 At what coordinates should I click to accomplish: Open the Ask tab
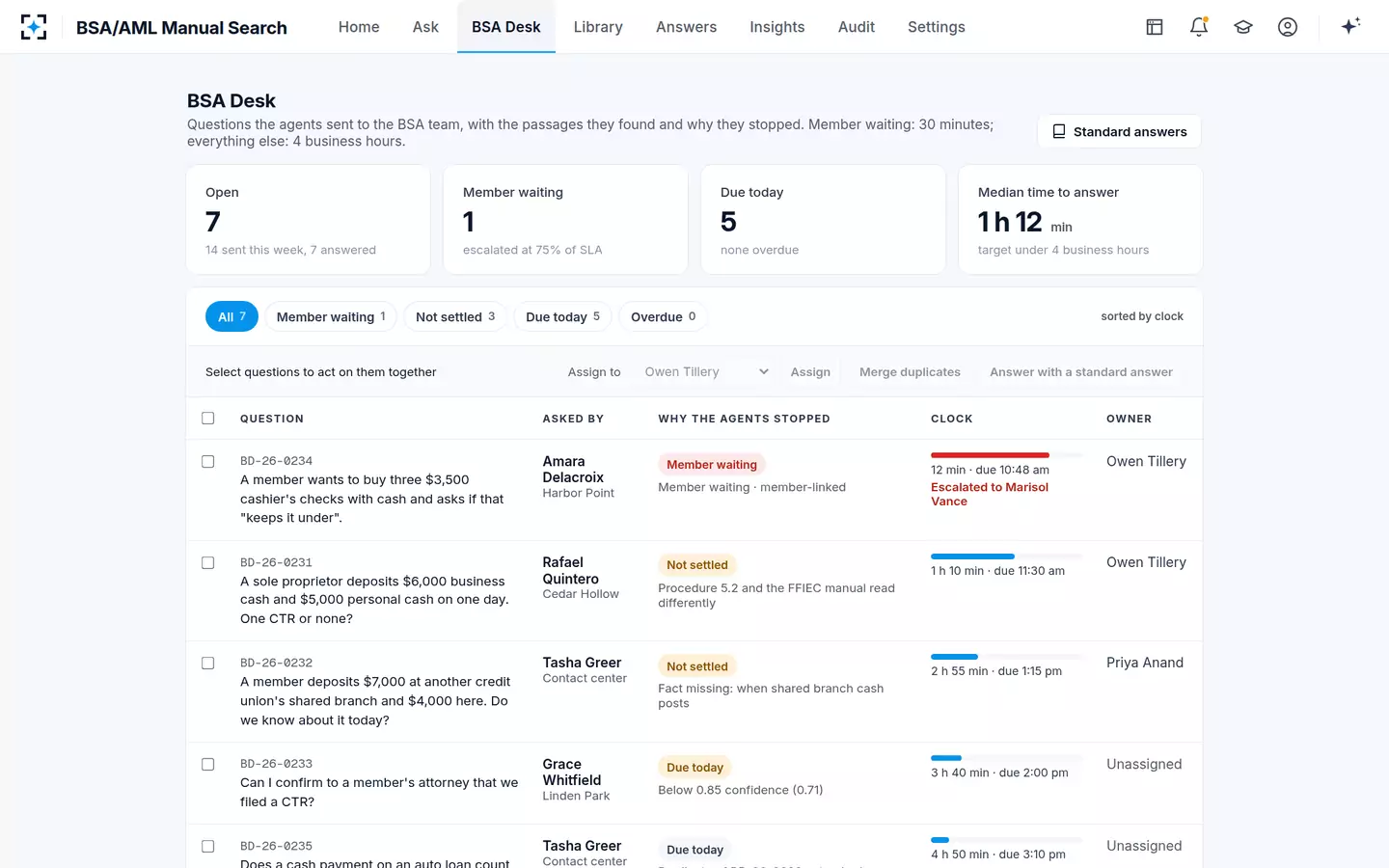pyautogui.click(x=425, y=27)
